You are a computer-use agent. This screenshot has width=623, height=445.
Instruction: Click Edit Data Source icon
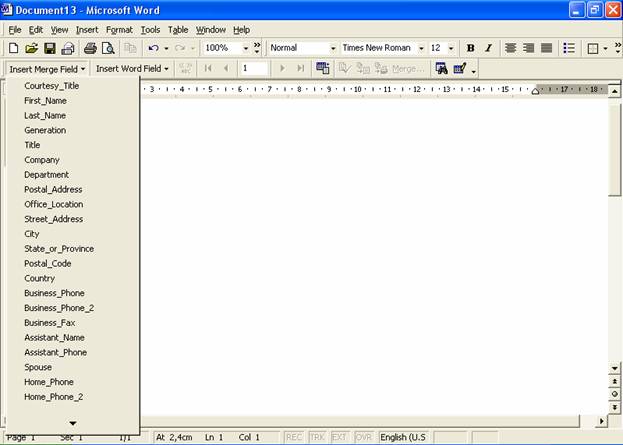coord(460,68)
